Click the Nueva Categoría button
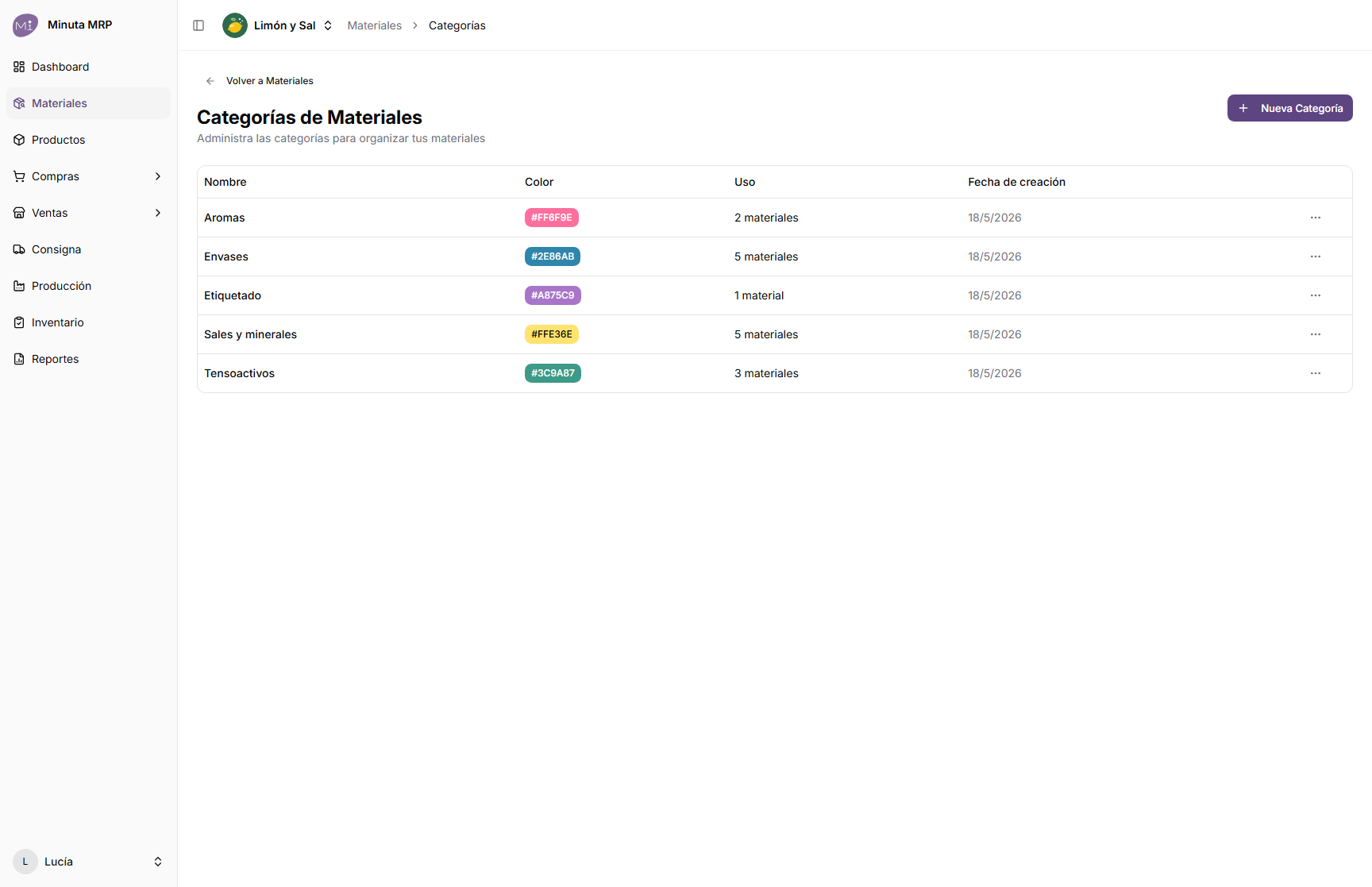The width and height of the screenshot is (1372, 887). click(x=1289, y=108)
